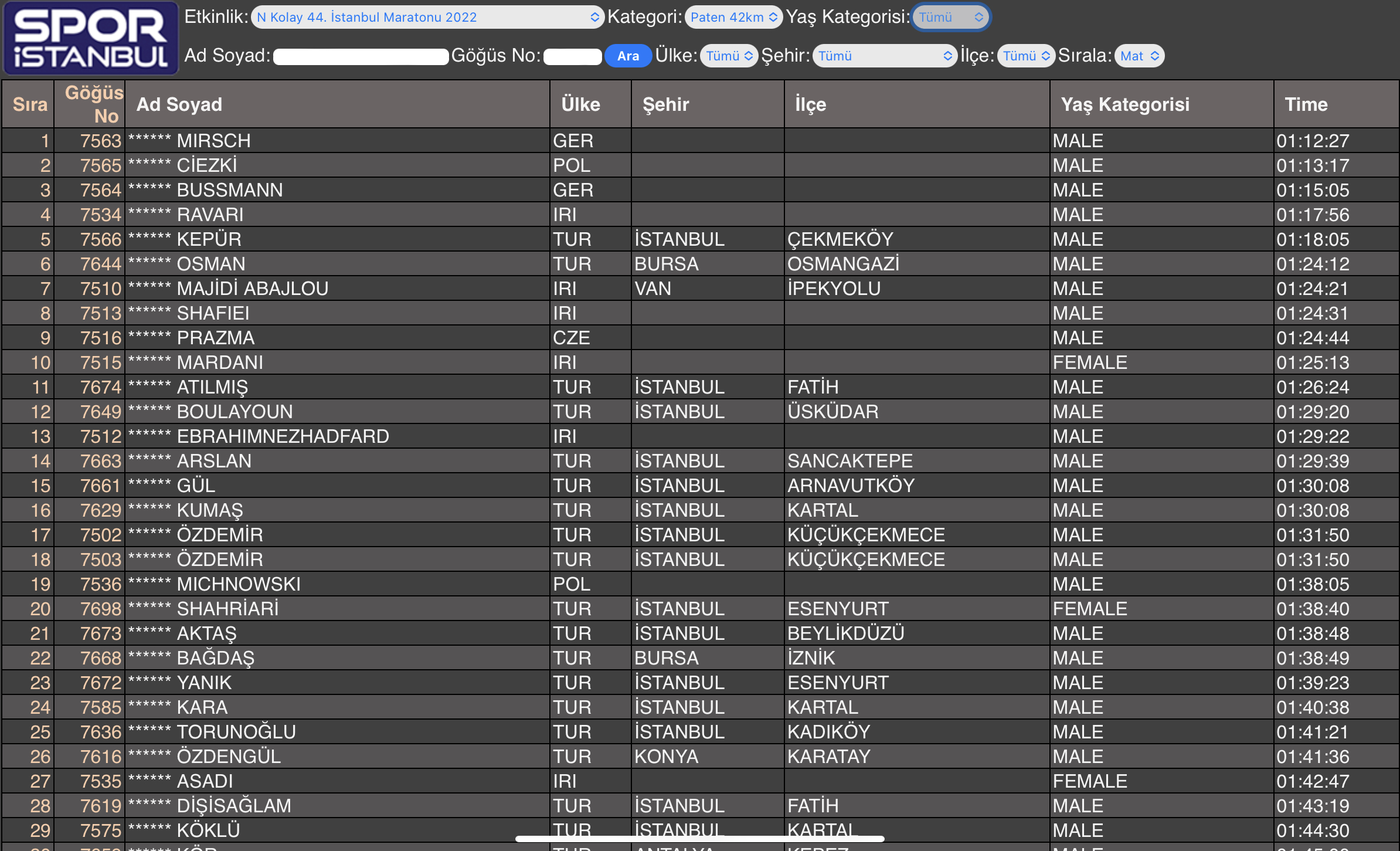
Task: Select the KÖKLÜ name cell
Action: 337,831
